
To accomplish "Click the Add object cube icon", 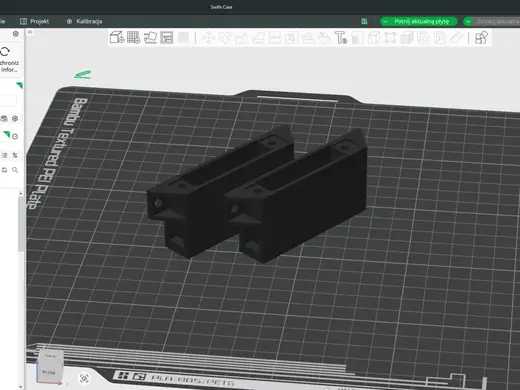I will pos(117,37).
